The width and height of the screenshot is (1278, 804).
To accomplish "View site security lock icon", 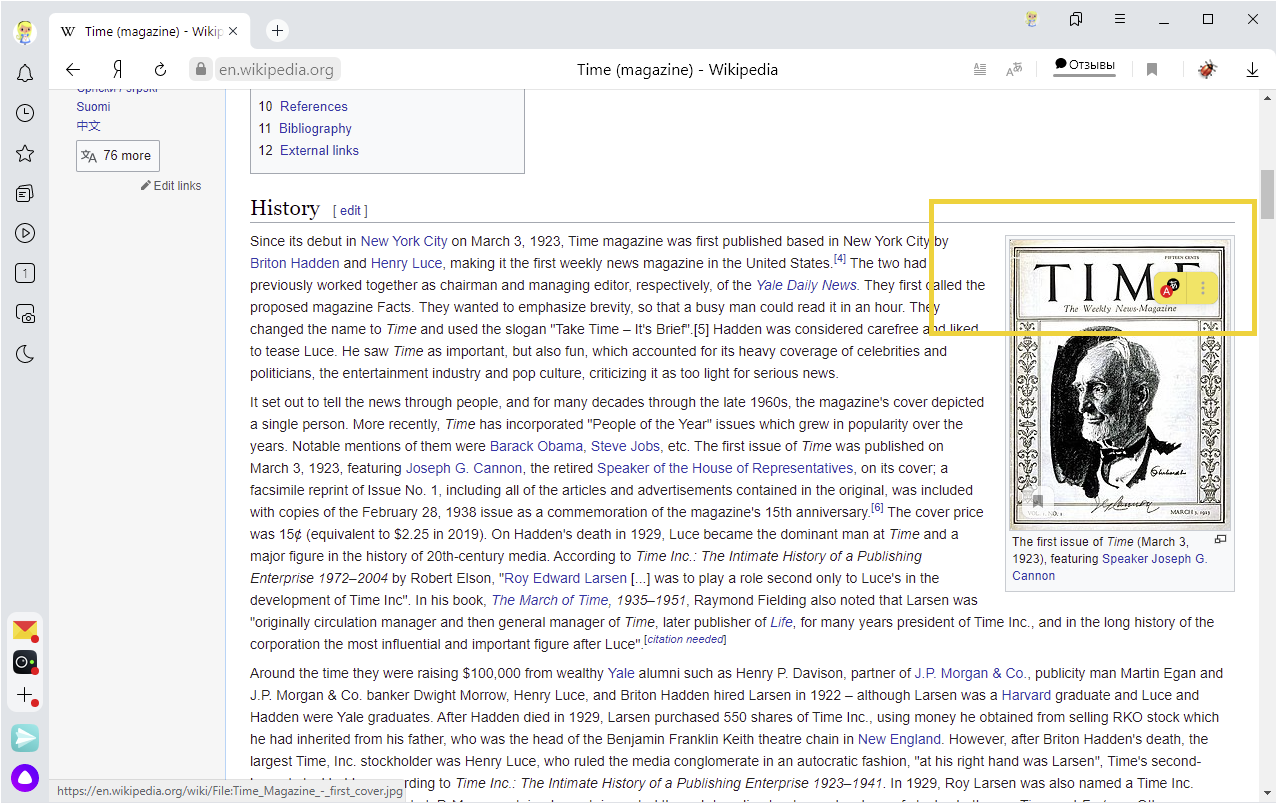I will (201, 70).
